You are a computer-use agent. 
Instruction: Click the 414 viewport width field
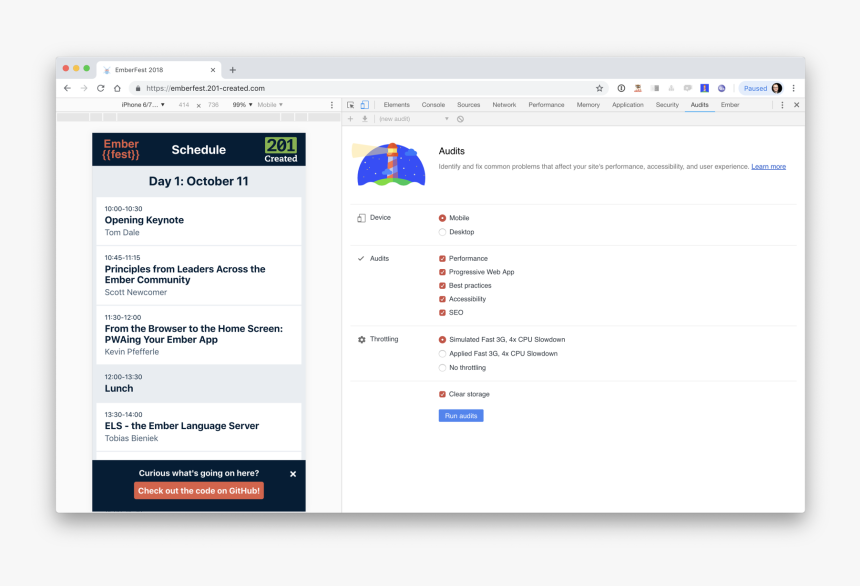184,105
